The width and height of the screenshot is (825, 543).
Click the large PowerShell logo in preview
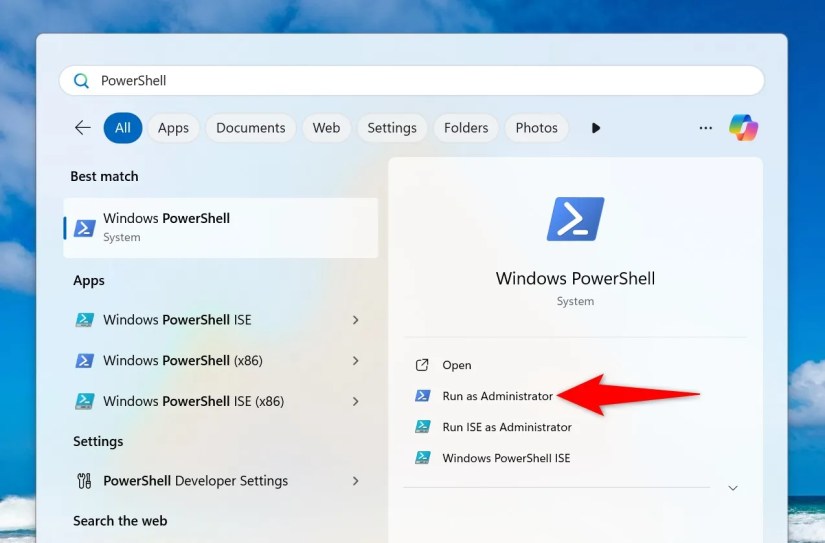click(x=576, y=219)
